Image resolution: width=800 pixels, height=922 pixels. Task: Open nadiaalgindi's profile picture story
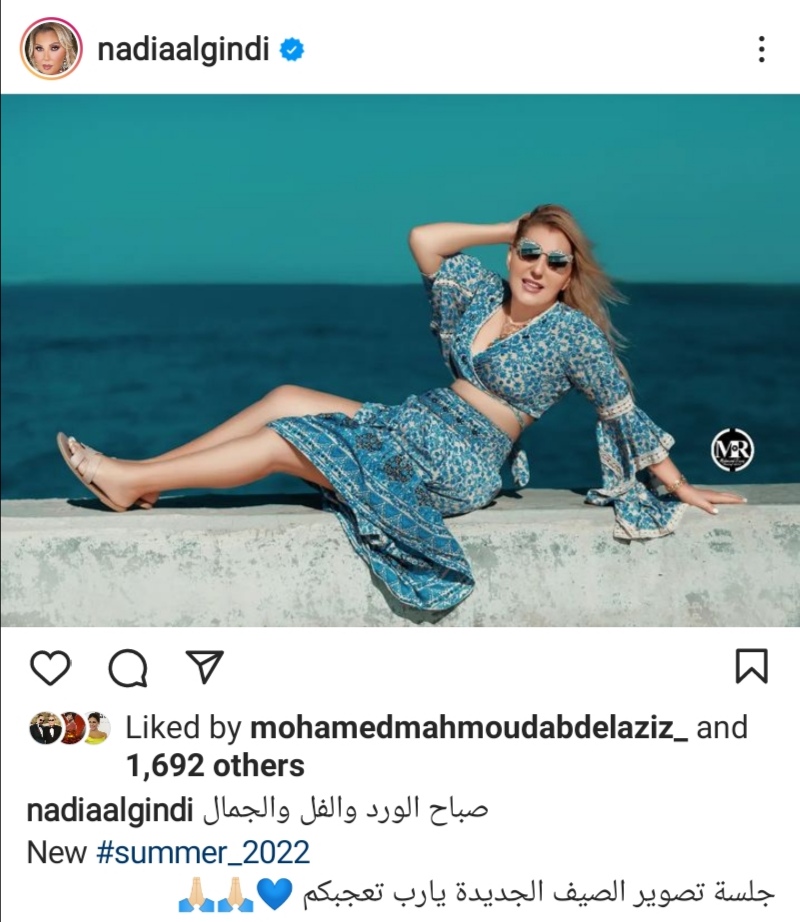pos(51,49)
